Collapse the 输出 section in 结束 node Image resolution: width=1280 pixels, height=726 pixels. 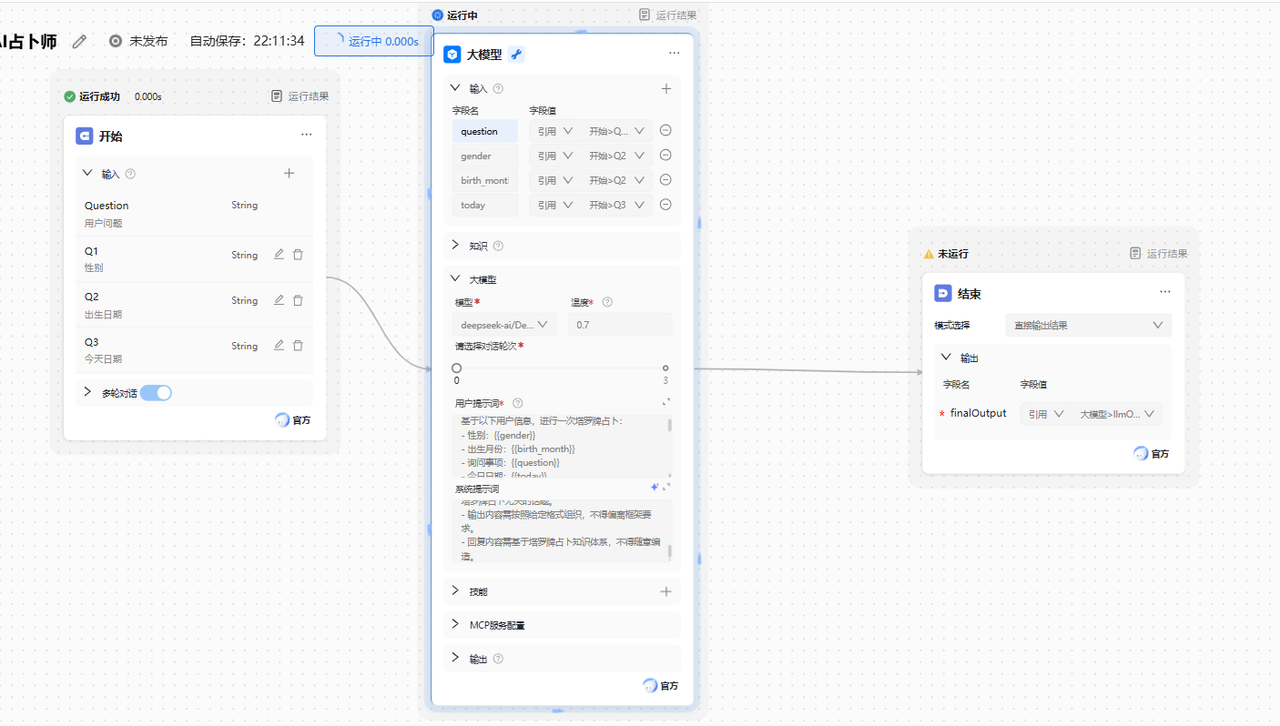945,357
